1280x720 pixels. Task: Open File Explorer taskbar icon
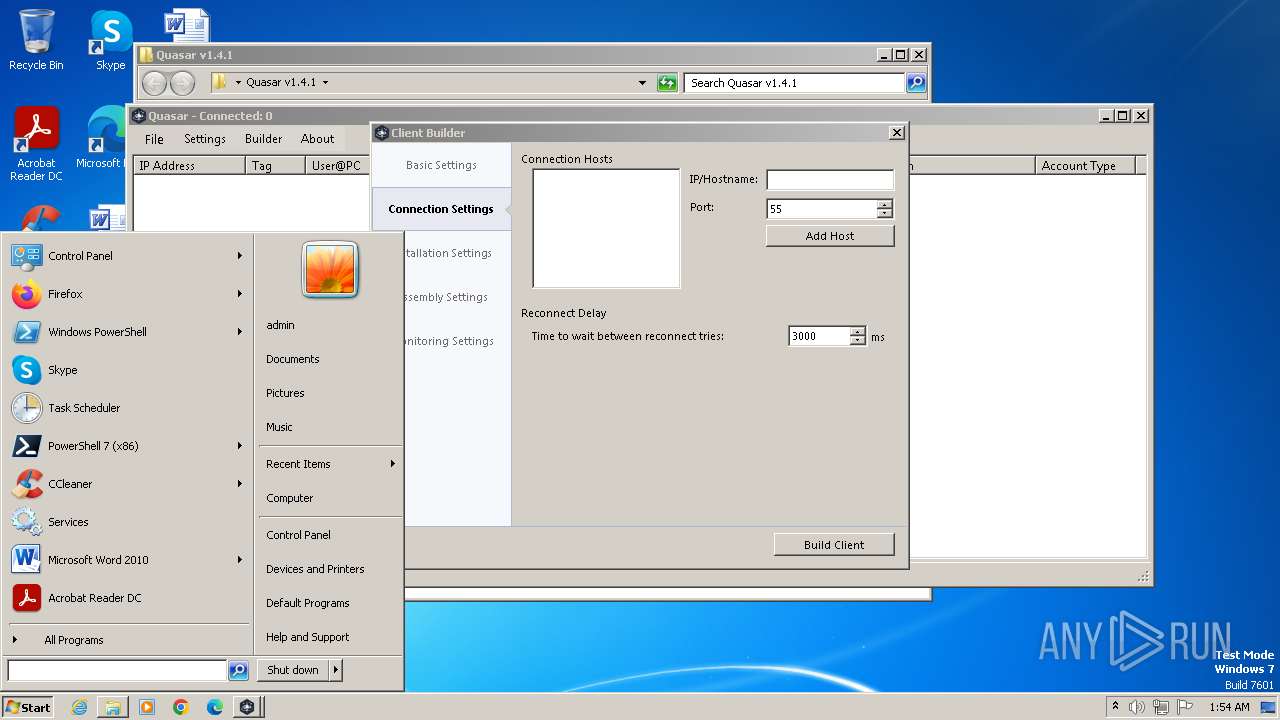(x=113, y=707)
